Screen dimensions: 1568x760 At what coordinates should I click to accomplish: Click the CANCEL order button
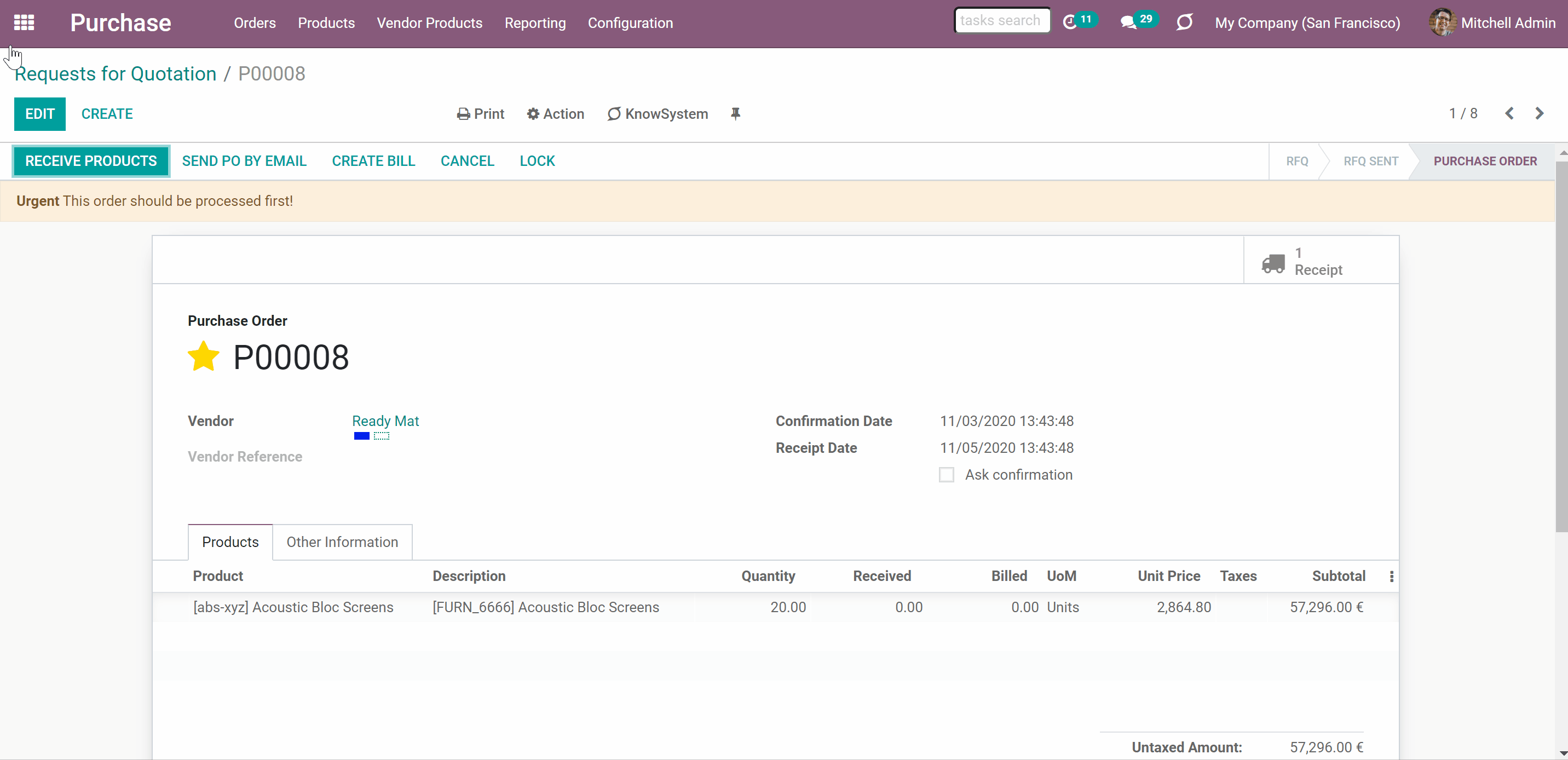click(468, 161)
